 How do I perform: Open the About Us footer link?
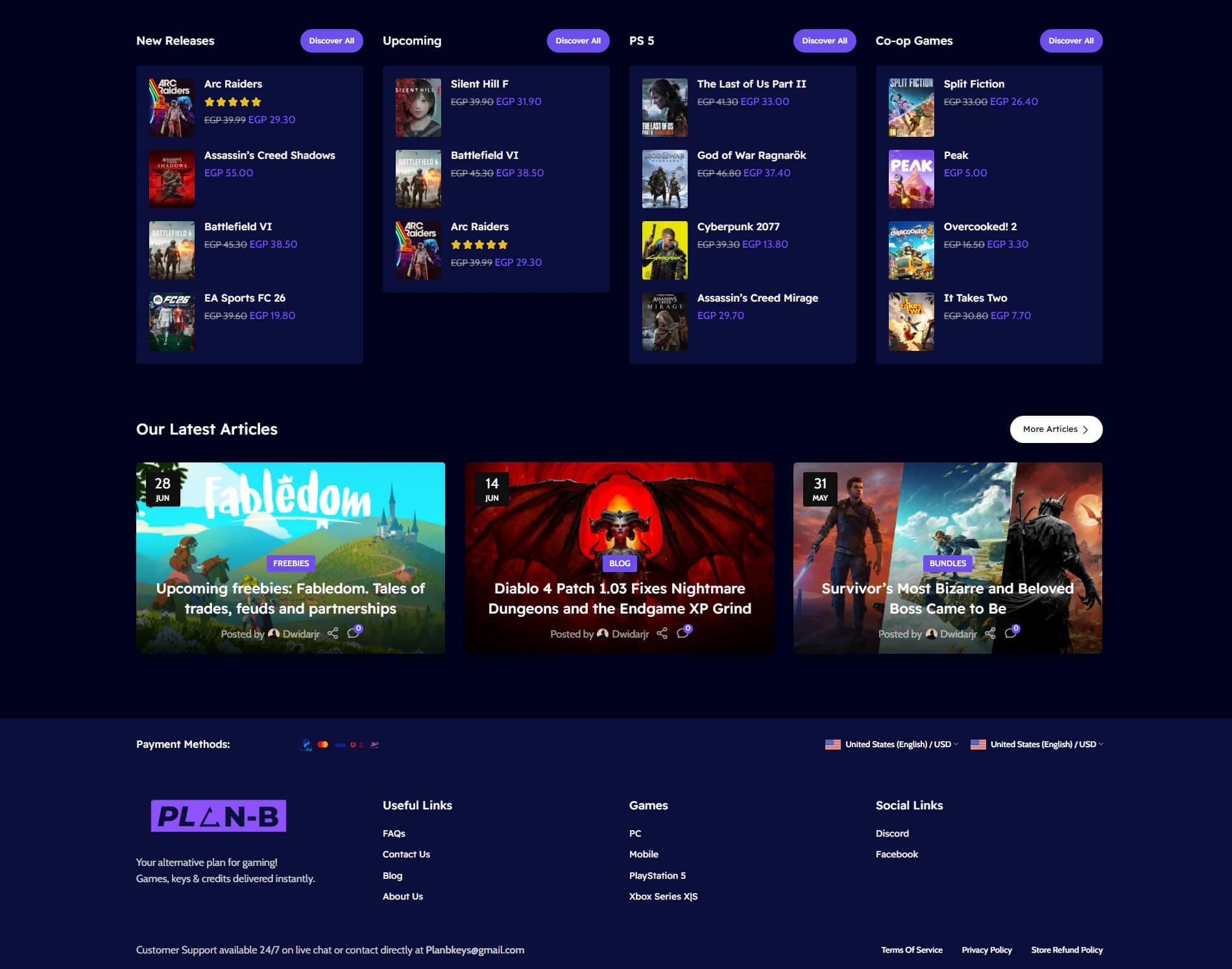tap(403, 896)
